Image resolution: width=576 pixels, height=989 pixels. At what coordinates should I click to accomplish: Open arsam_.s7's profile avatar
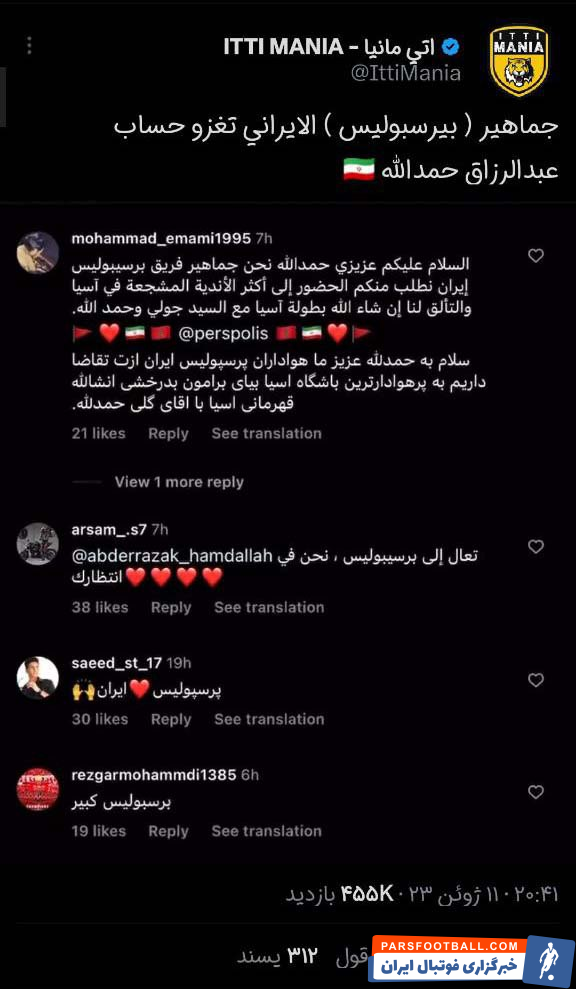pyautogui.click(x=38, y=544)
